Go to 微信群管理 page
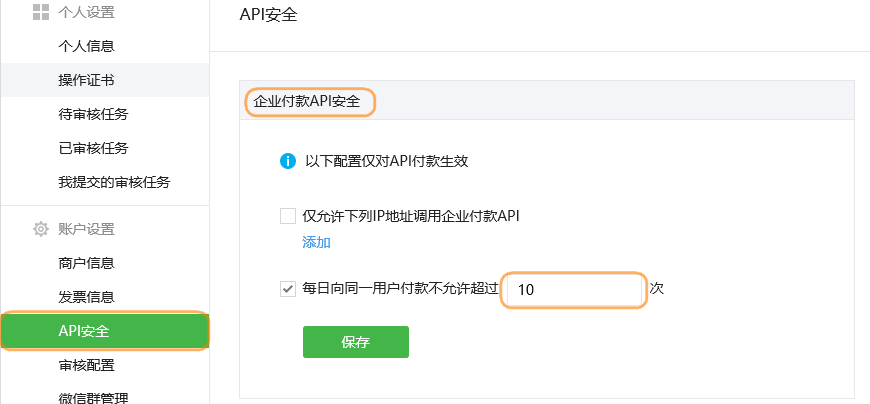Image resolution: width=870 pixels, height=404 pixels. pyautogui.click(x=93, y=397)
